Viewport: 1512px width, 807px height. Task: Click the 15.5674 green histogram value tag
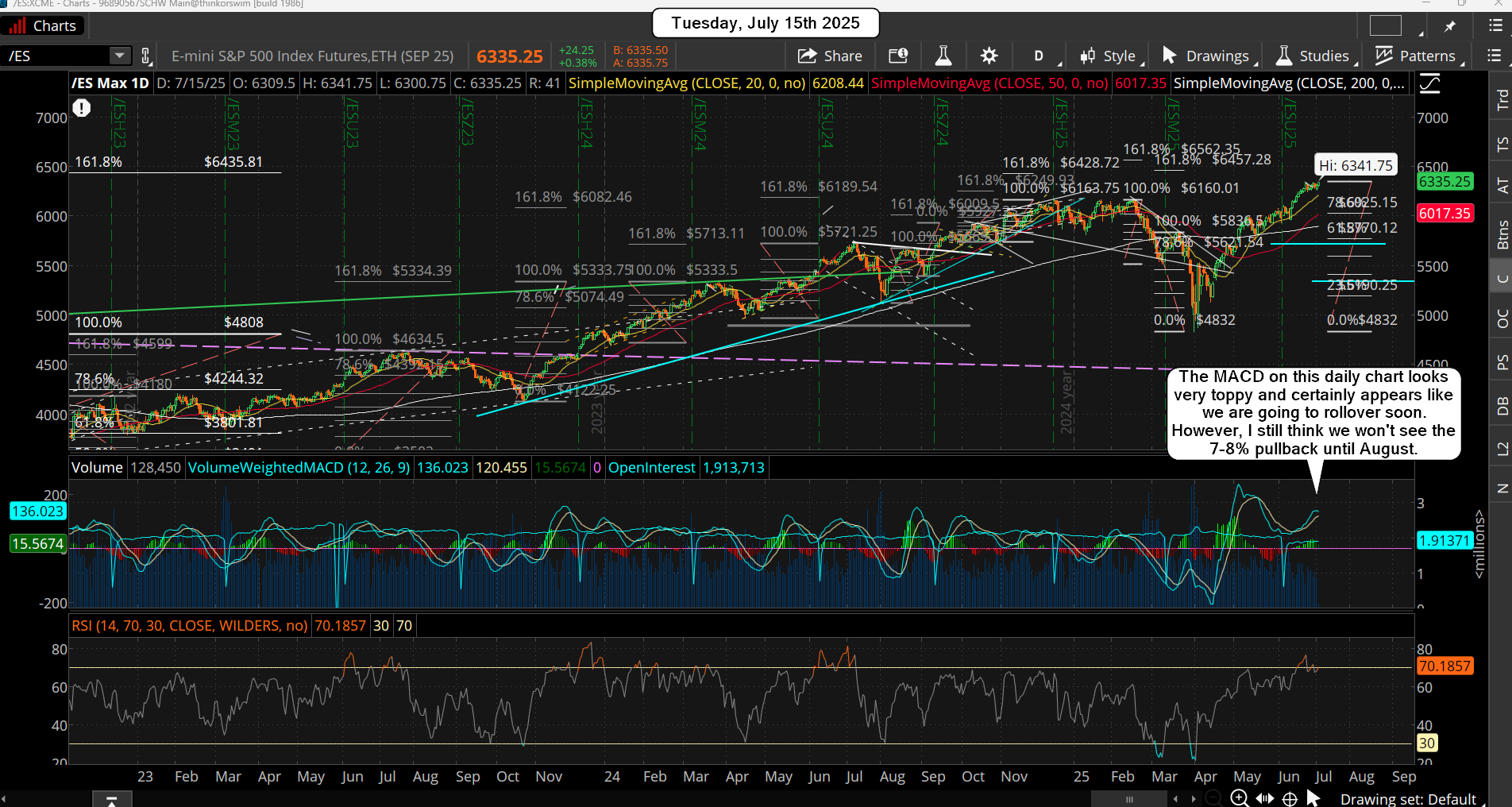click(x=38, y=544)
